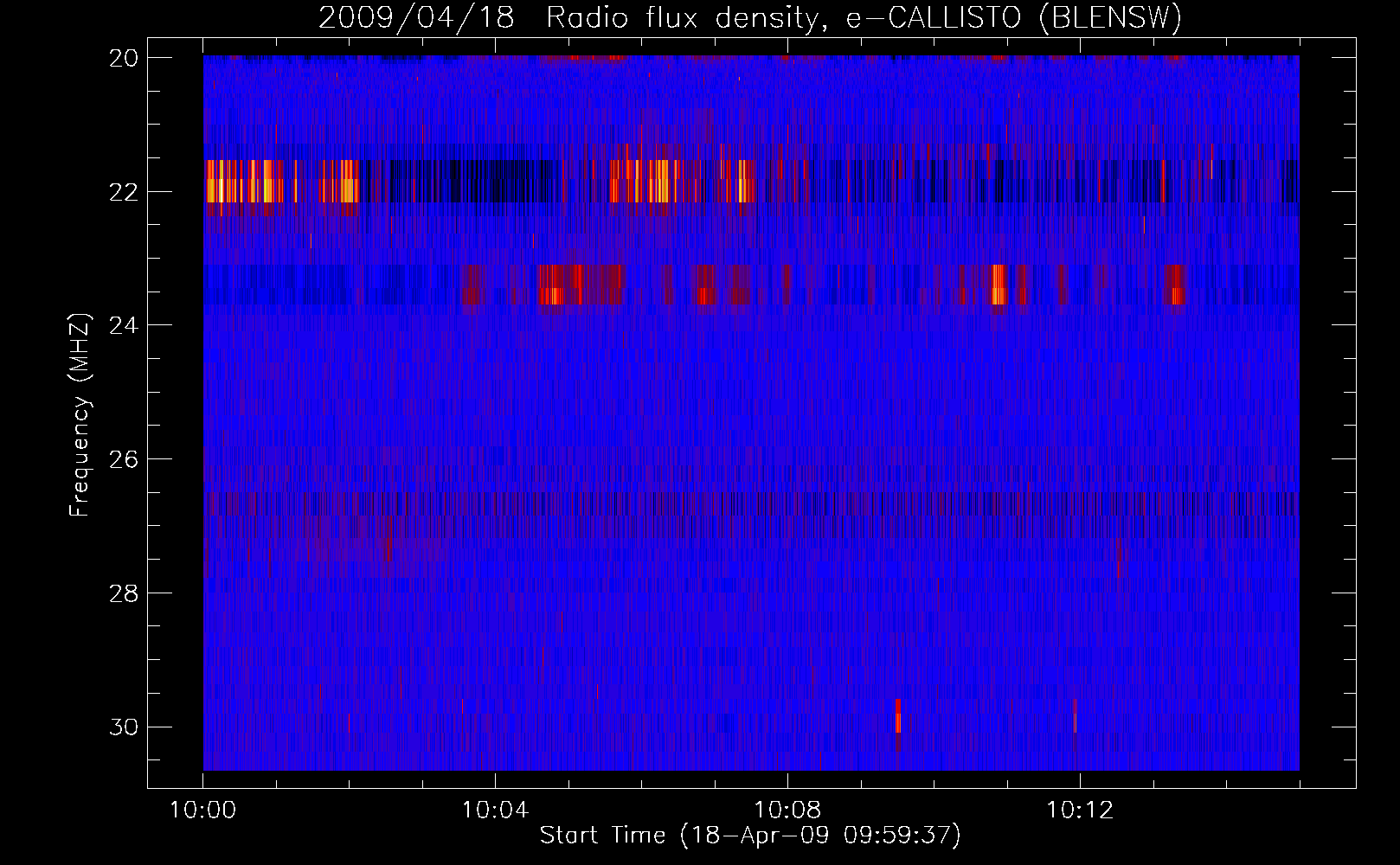The image size is (1400, 865).
Task: Click the frequency tick label 30
Action: (x=124, y=727)
